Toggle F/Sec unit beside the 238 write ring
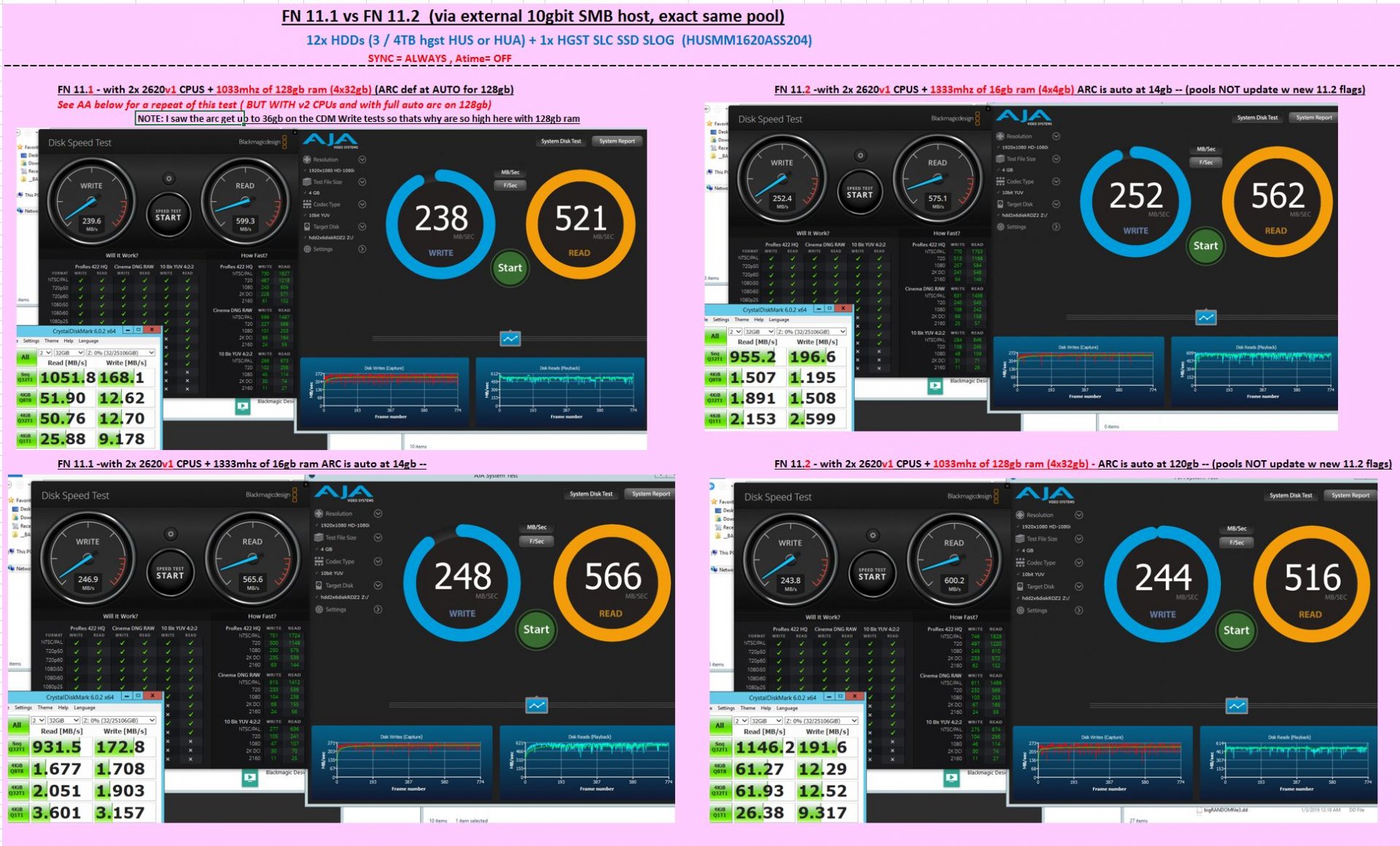Image resolution: width=1400 pixels, height=846 pixels. click(510, 185)
